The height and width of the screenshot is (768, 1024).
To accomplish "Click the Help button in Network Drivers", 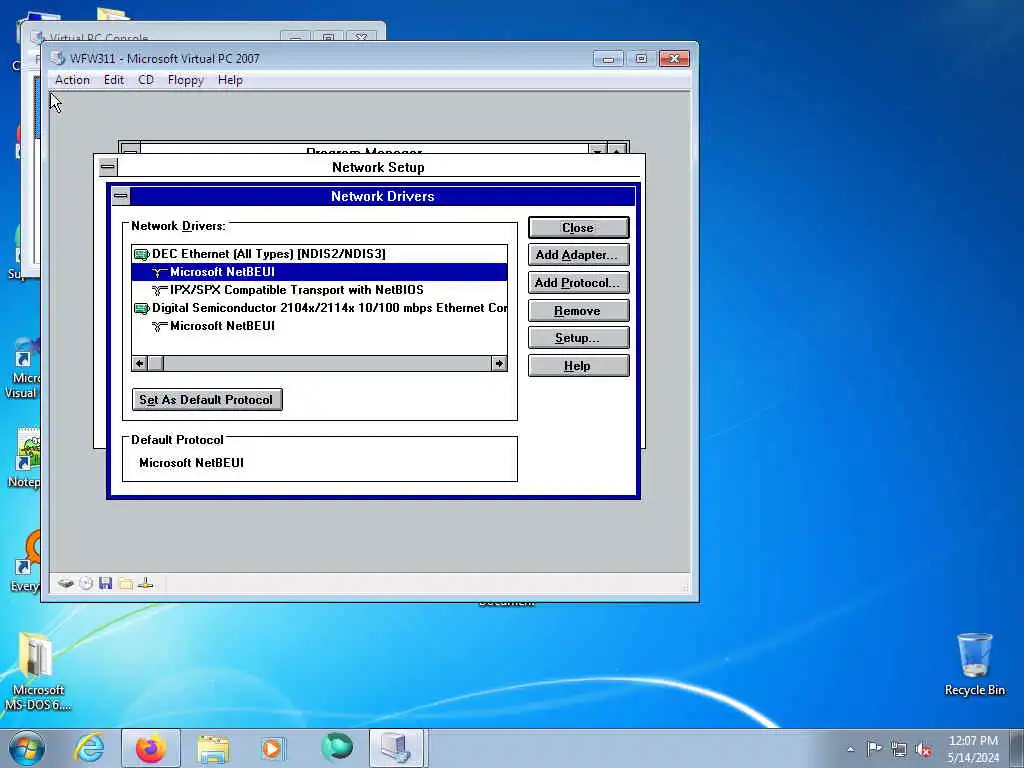I will (x=579, y=366).
